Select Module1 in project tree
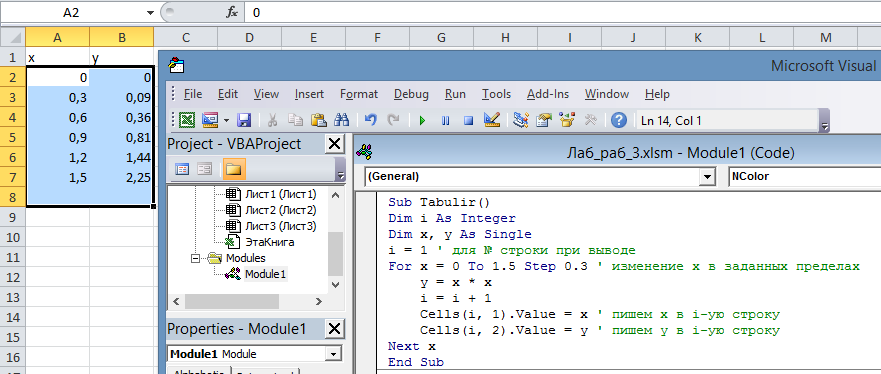The width and height of the screenshot is (881, 374). click(x=265, y=274)
